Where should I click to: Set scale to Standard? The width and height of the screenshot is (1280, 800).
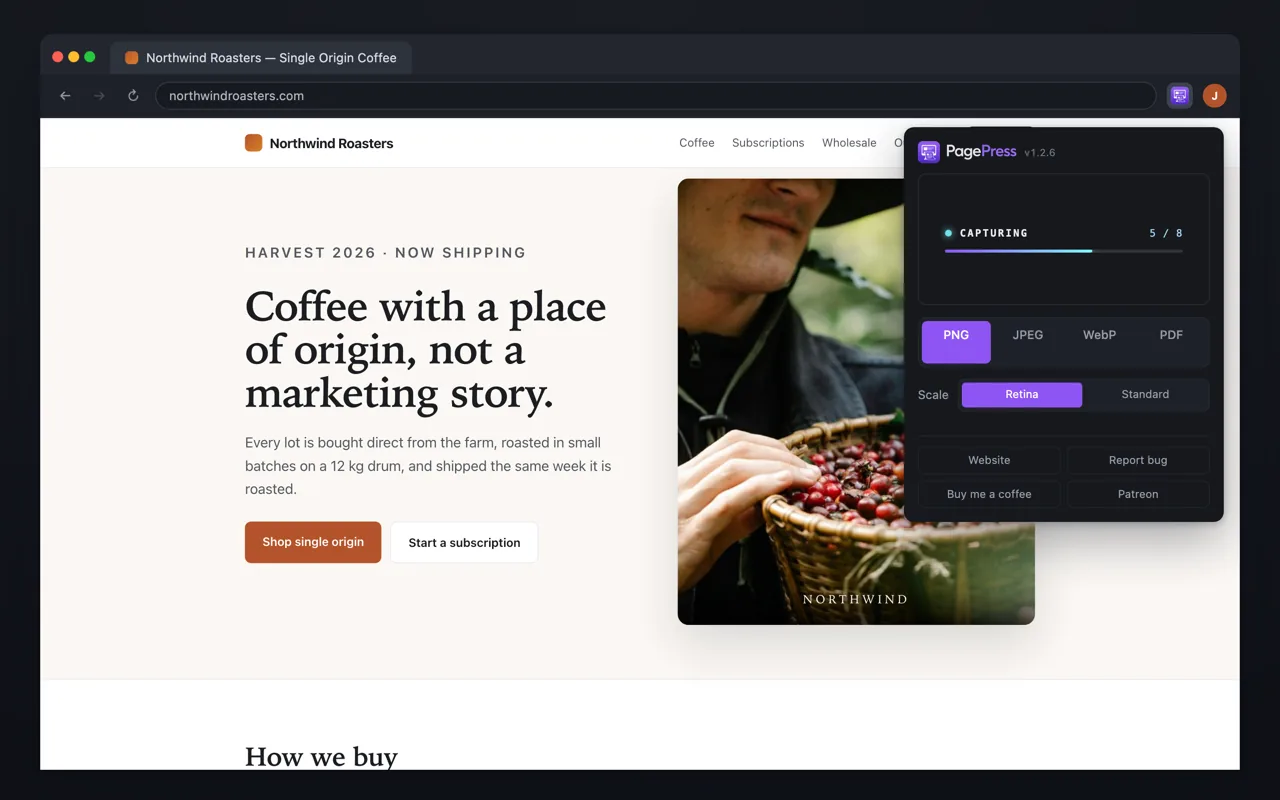pos(1145,395)
